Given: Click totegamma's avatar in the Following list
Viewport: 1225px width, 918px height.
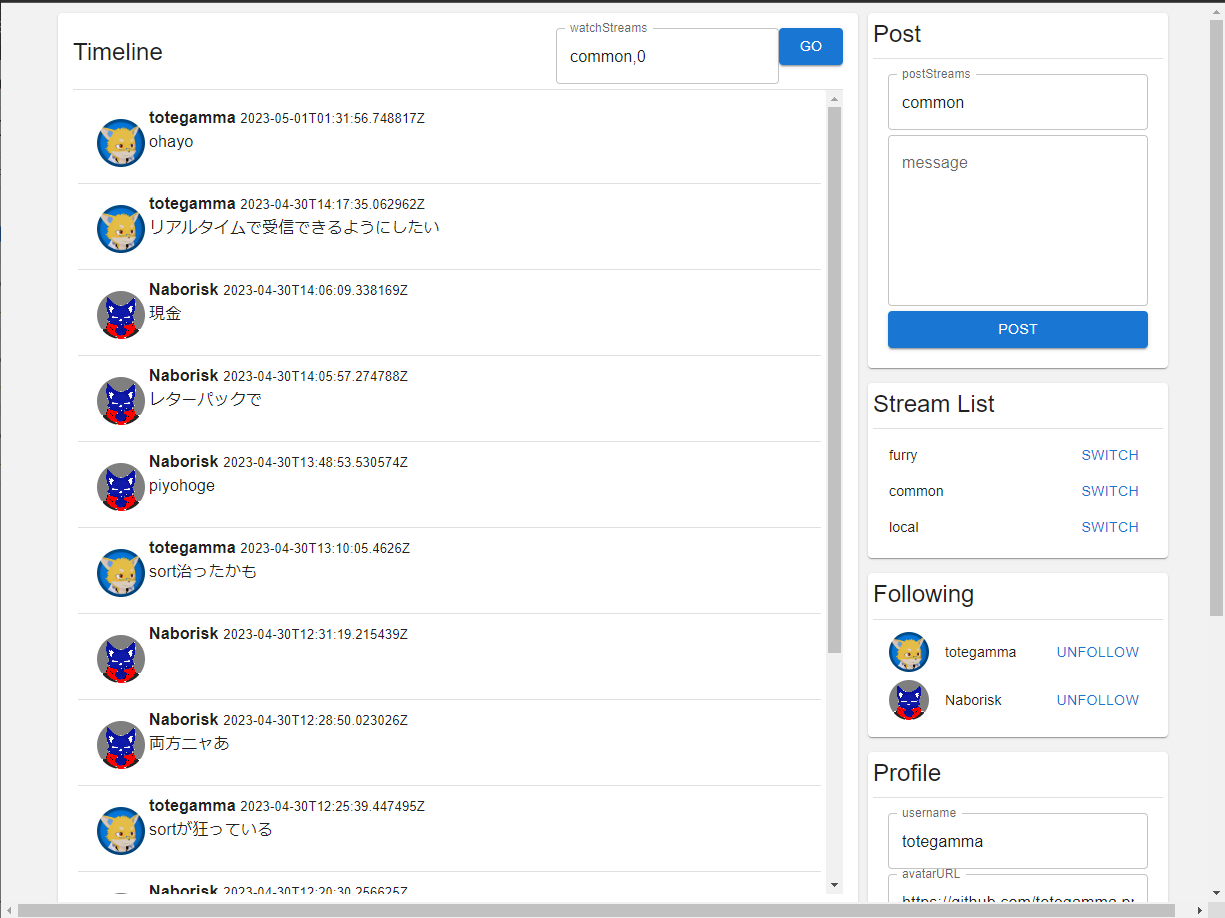Looking at the screenshot, I should 909,652.
